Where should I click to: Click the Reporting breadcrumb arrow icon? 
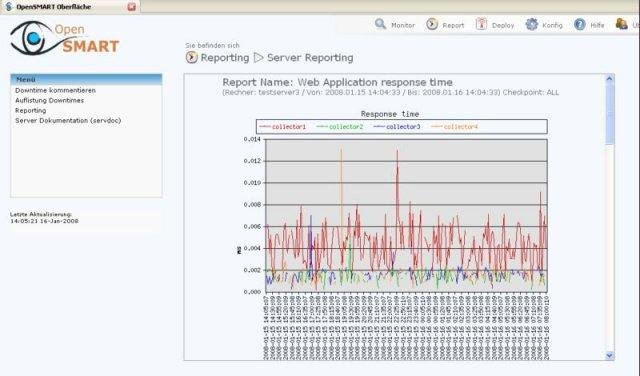tap(191, 58)
